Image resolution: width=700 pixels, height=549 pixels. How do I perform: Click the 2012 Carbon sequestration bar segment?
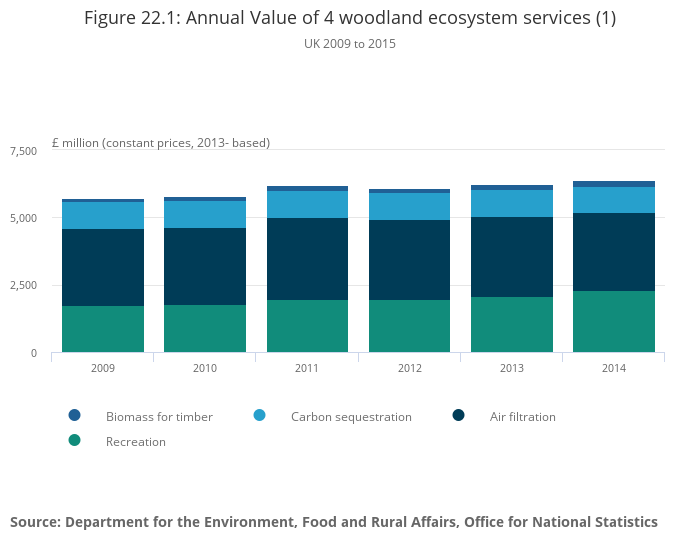[x=409, y=206]
